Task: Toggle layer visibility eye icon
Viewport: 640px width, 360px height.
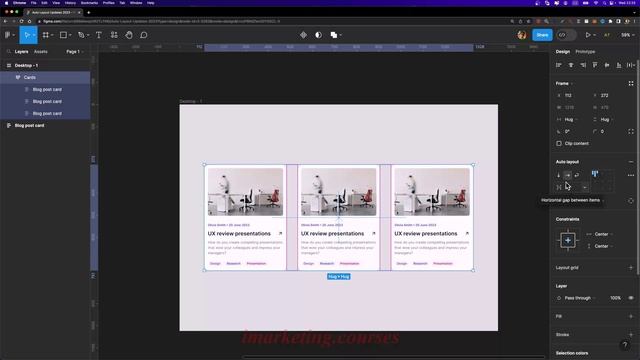Action: point(631,298)
